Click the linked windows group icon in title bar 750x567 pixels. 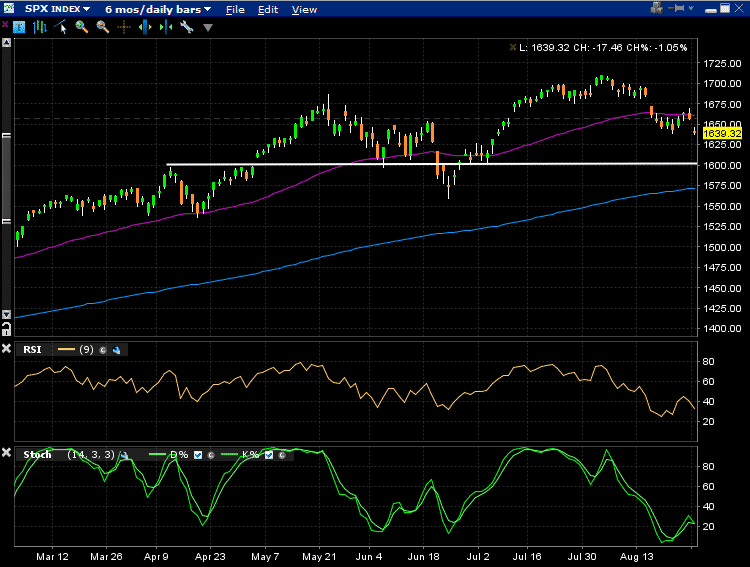pos(656,8)
